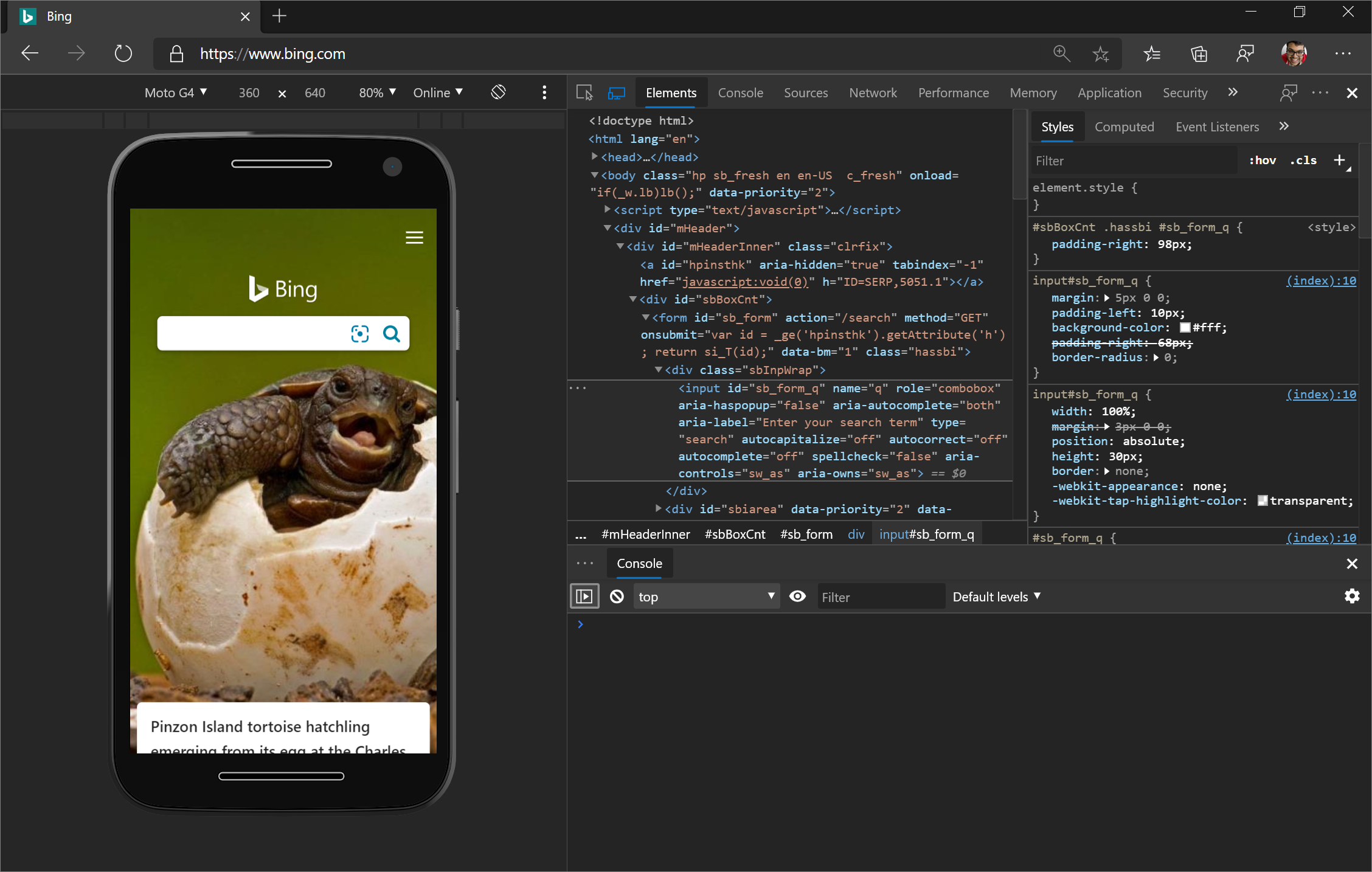This screenshot has height=872, width=1372.
Task: Toggle the eye visibility icon in Console
Action: point(798,597)
